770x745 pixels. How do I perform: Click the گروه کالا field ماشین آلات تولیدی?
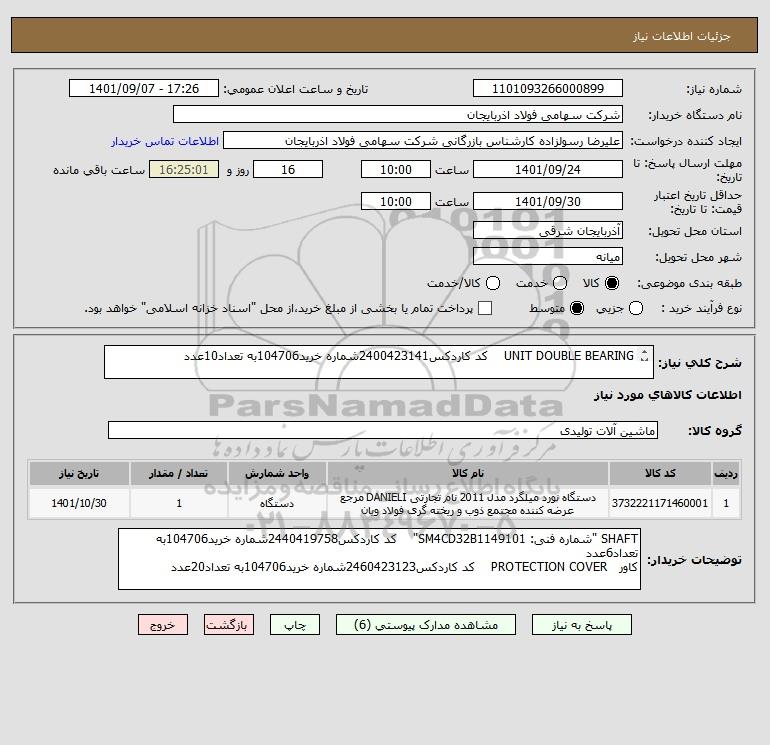[383, 430]
